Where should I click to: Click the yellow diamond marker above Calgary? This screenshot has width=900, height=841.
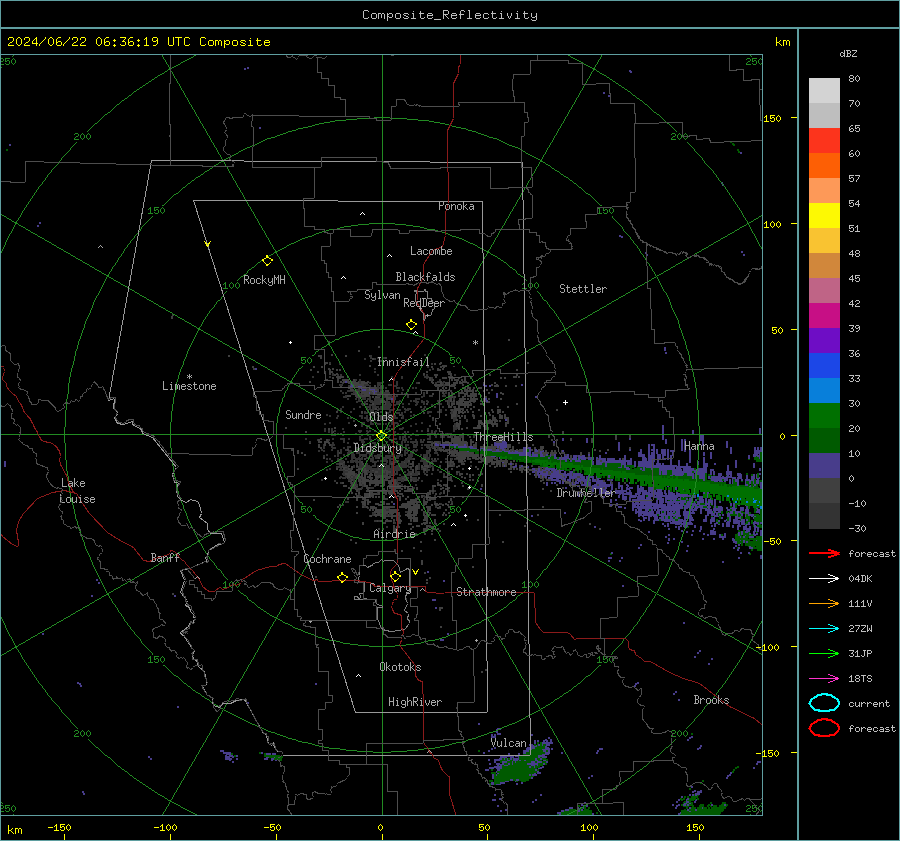pos(395,576)
